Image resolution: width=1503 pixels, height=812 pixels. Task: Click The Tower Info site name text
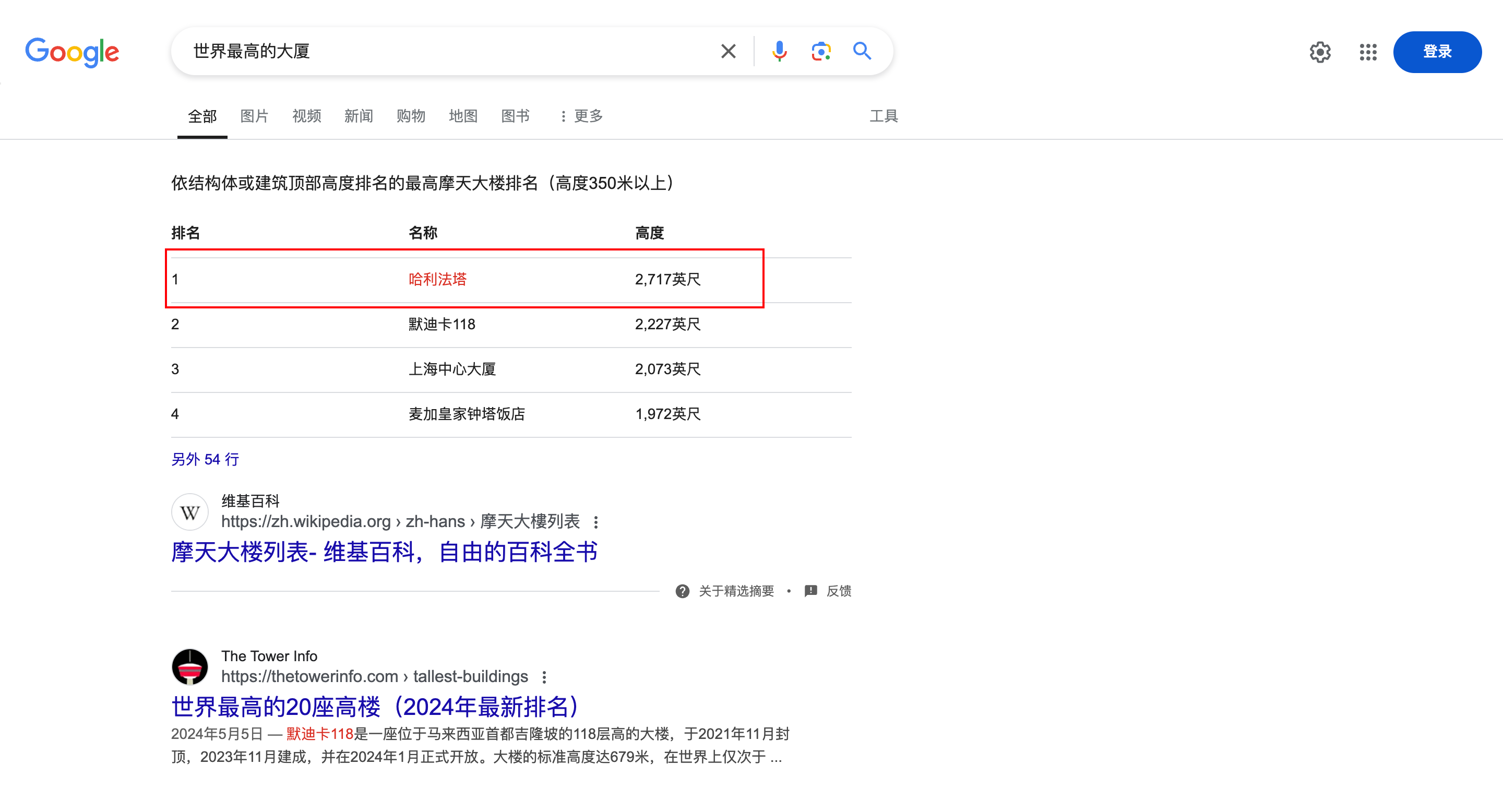[x=269, y=656]
